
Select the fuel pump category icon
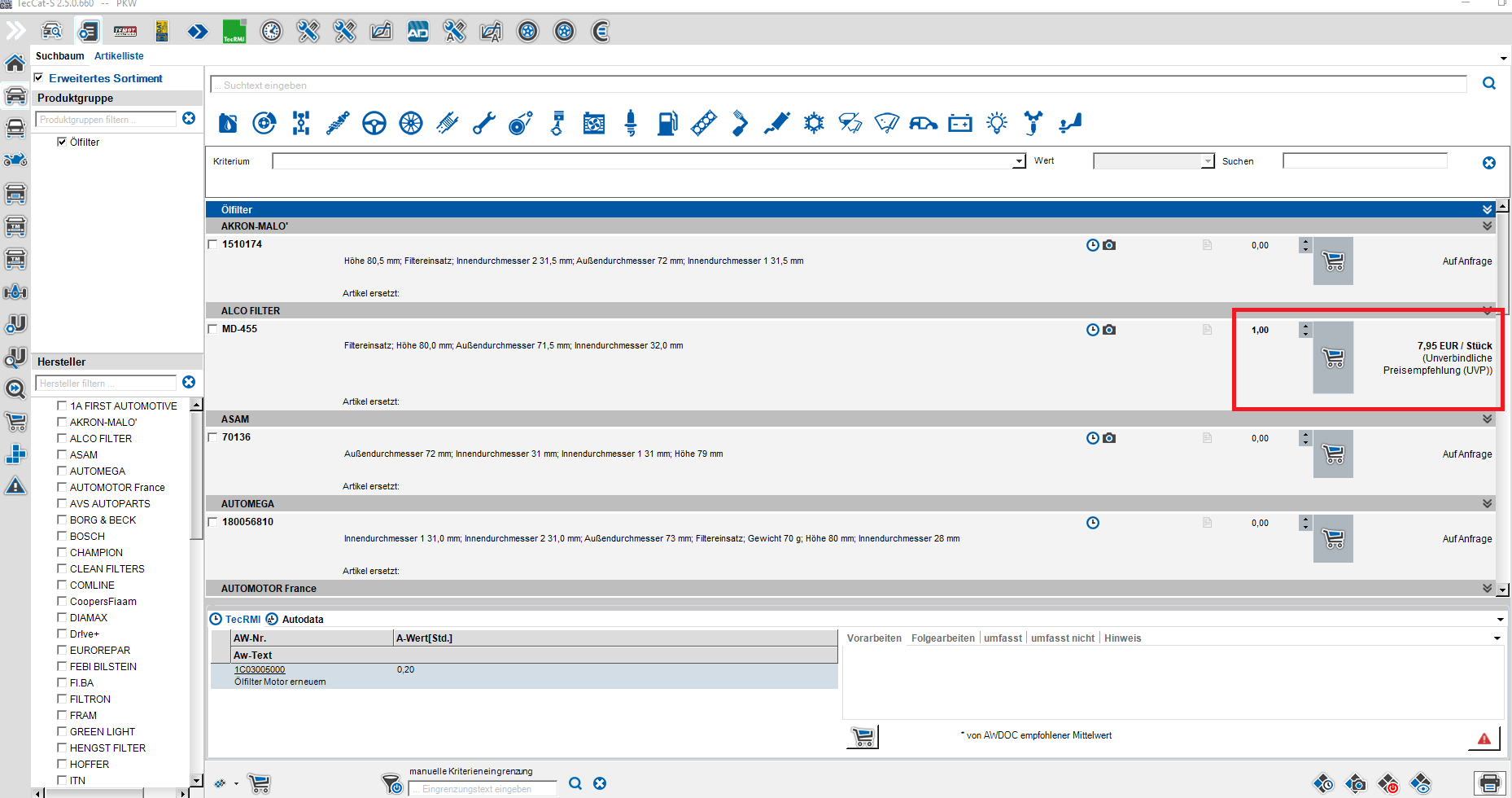667,123
